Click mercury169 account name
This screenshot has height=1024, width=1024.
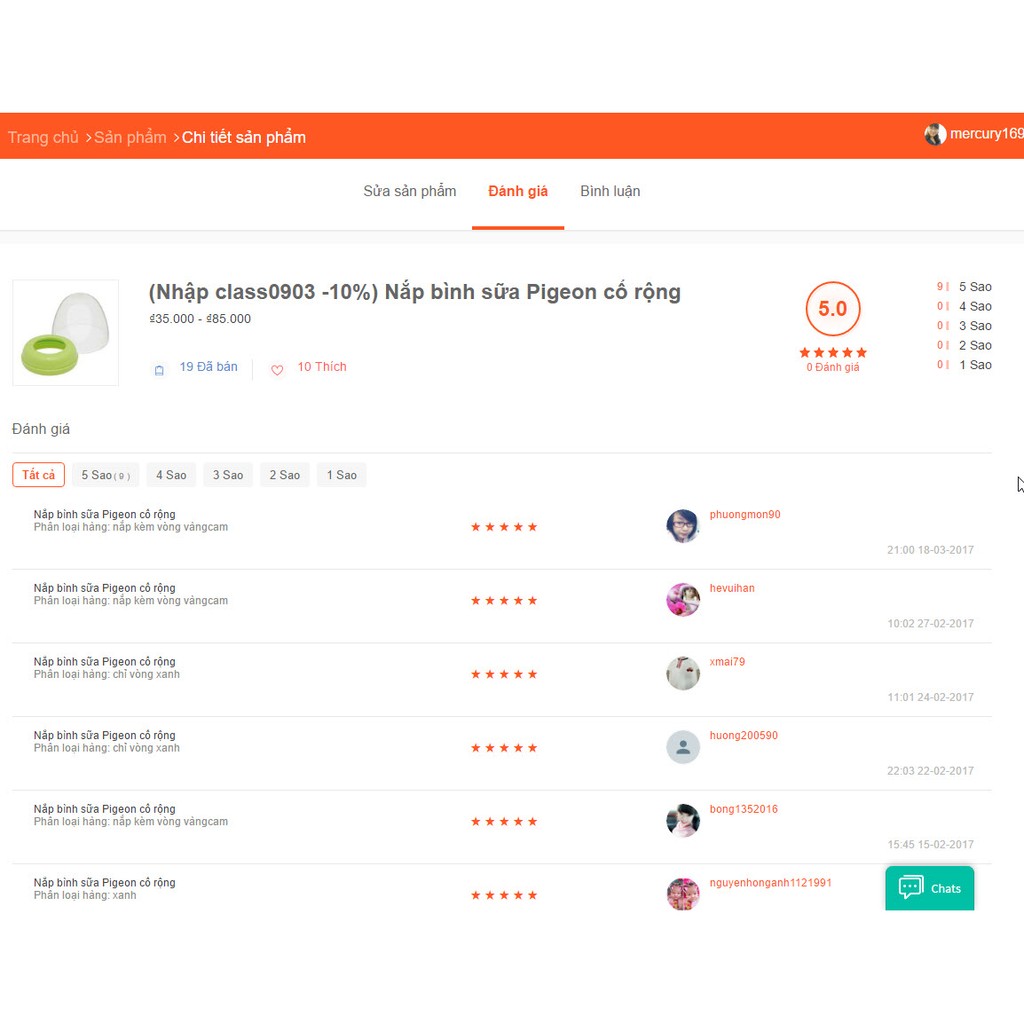(x=987, y=134)
